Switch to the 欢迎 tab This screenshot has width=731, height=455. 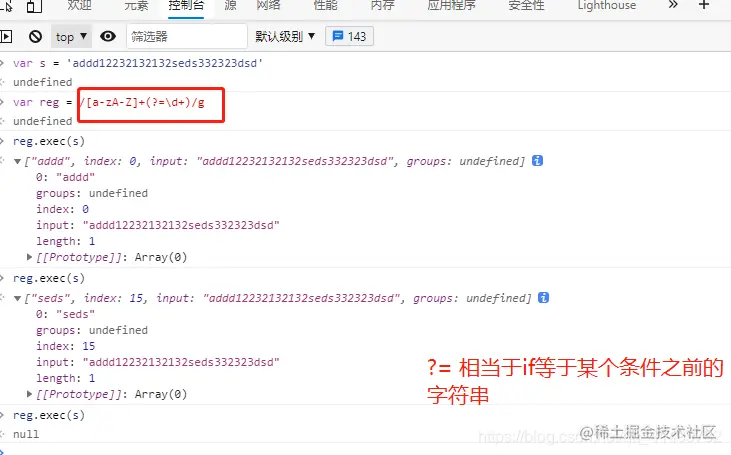[79, 6]
